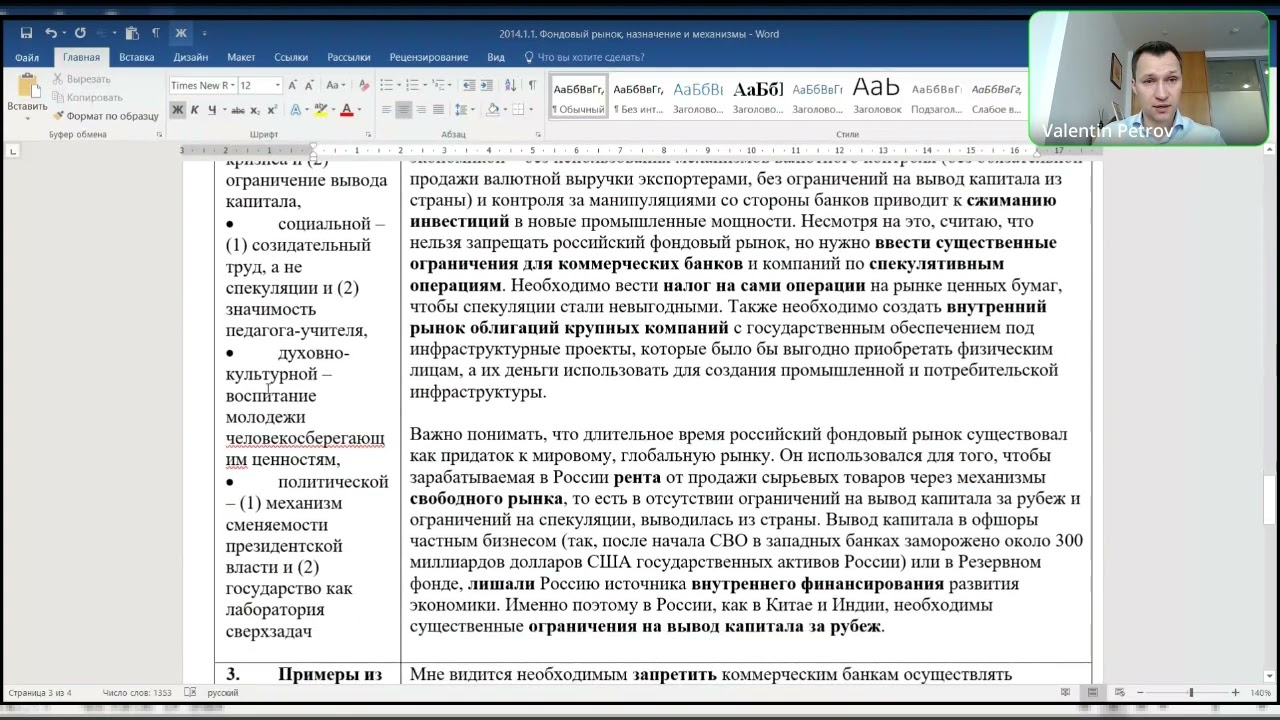Click the clipboard paste icon in the quick access toolbar
The image size is (1280, 720).
[132, 33]
